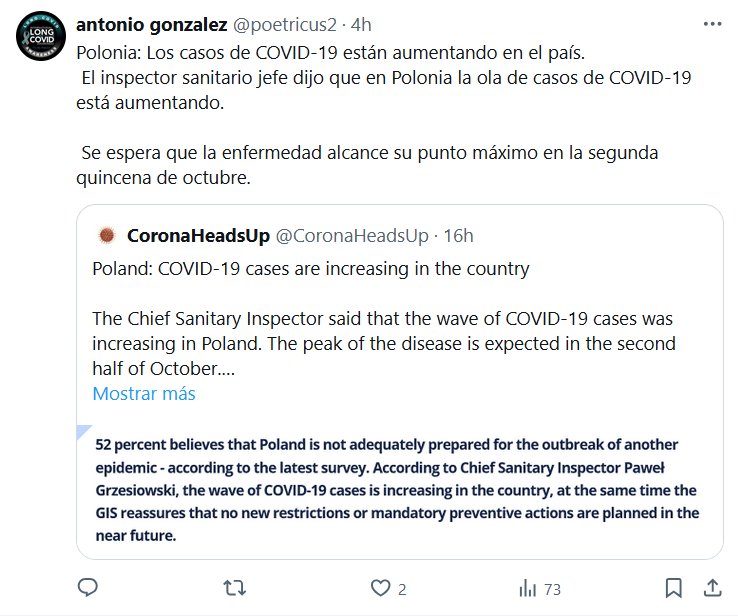Click the quoted tweet's English text

pyautogui.click(x=383, y=330)
